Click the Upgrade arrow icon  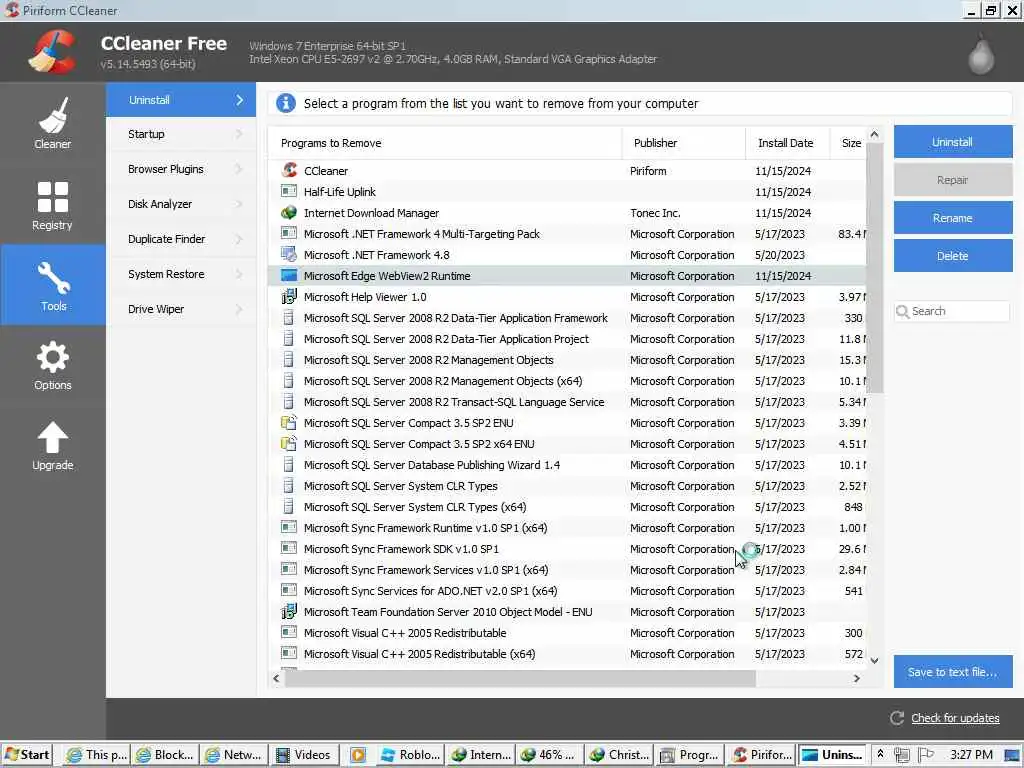(x=52, y=438)
